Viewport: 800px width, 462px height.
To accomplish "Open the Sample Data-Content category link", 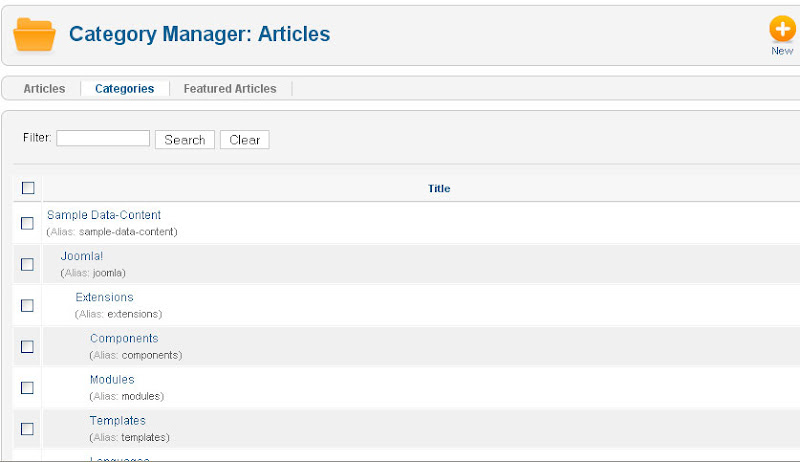I will [104, 215].
